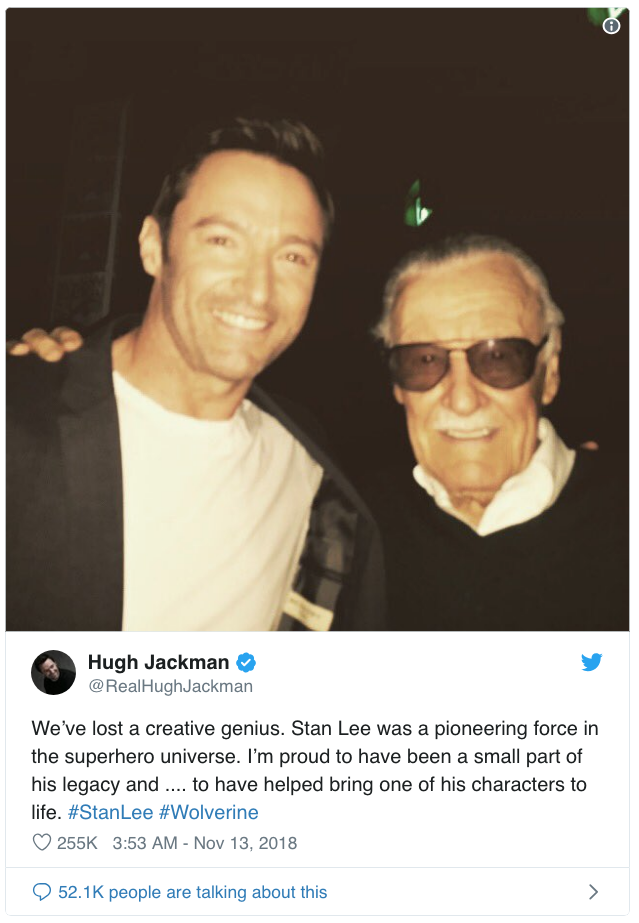
Task: Click the blue verified badge
Action: [246, 663]
